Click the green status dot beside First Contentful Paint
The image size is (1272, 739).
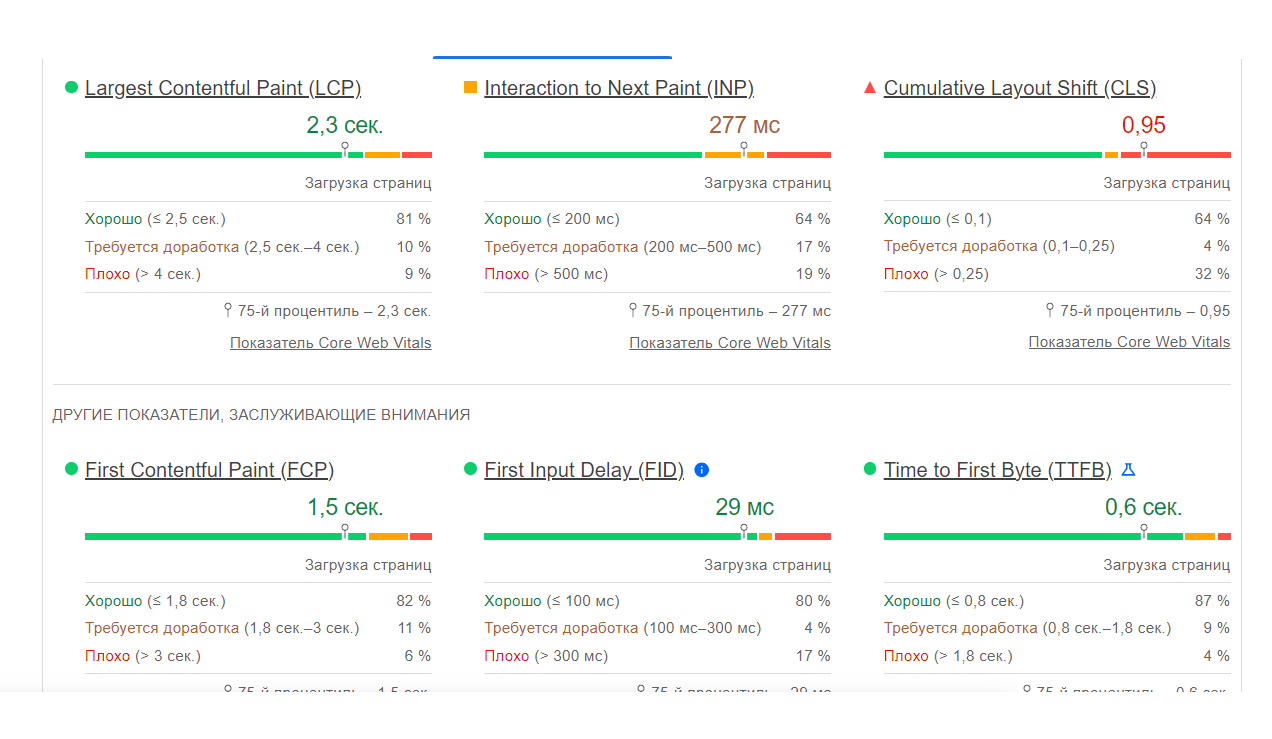71,469
